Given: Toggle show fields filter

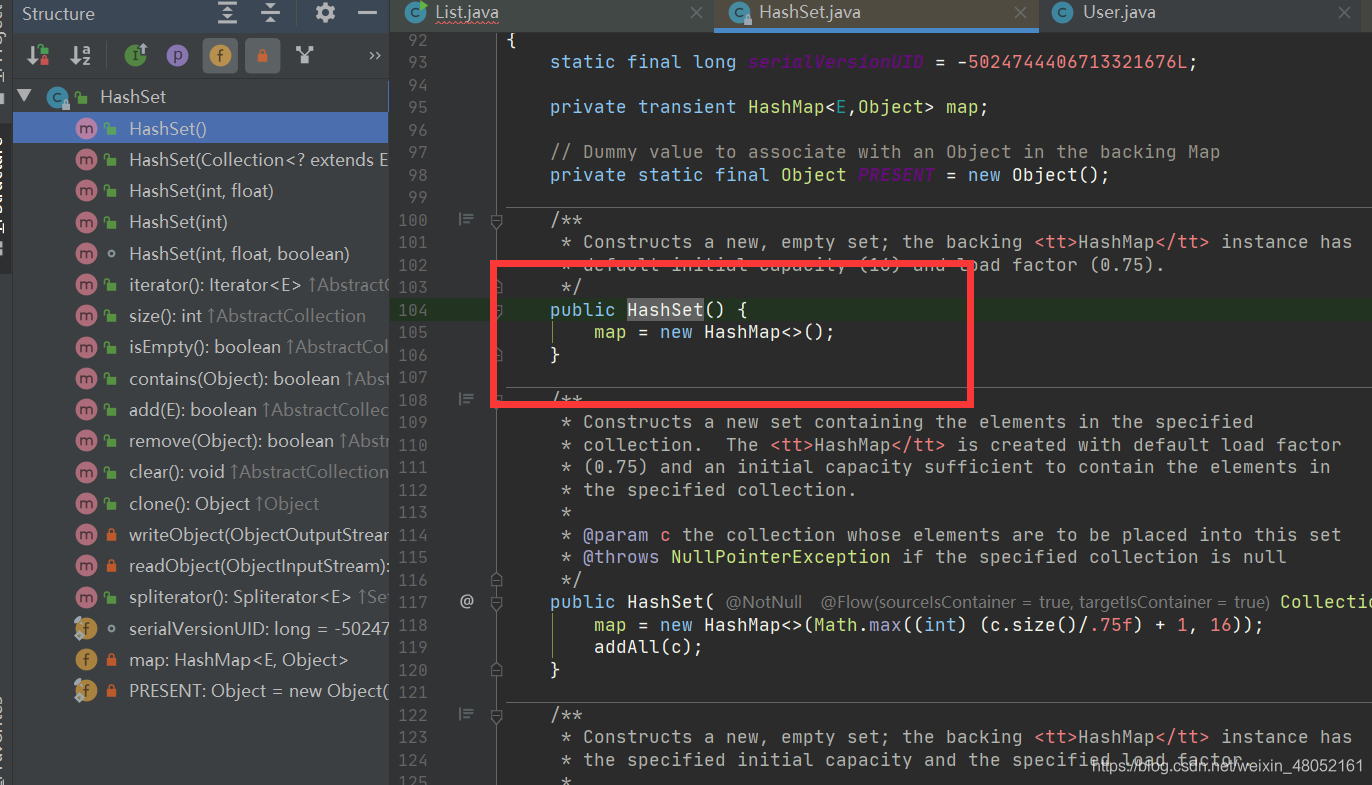Looking at the screenshot, I should 220,56.
